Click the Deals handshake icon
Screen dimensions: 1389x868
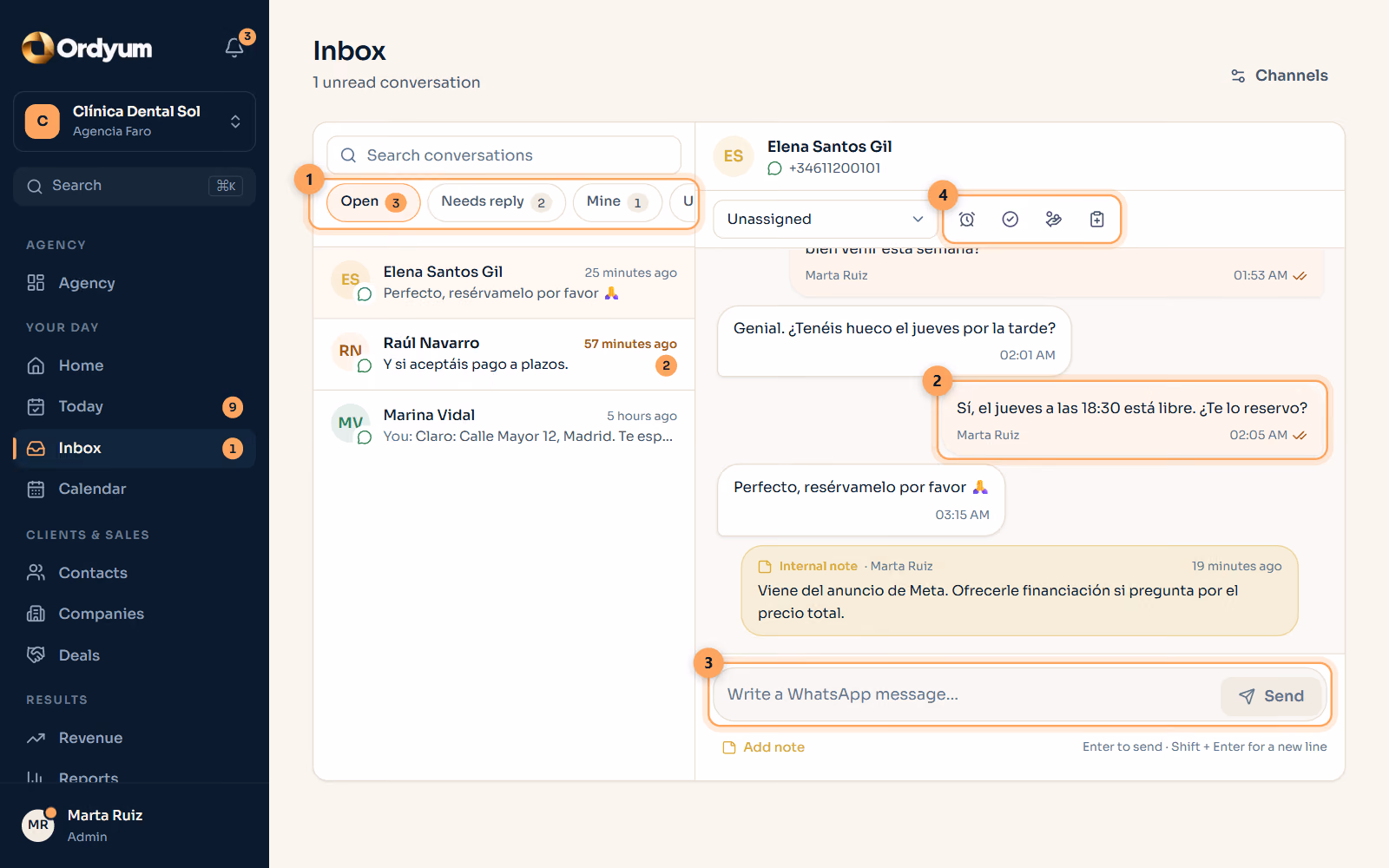[x=36, y=655]
